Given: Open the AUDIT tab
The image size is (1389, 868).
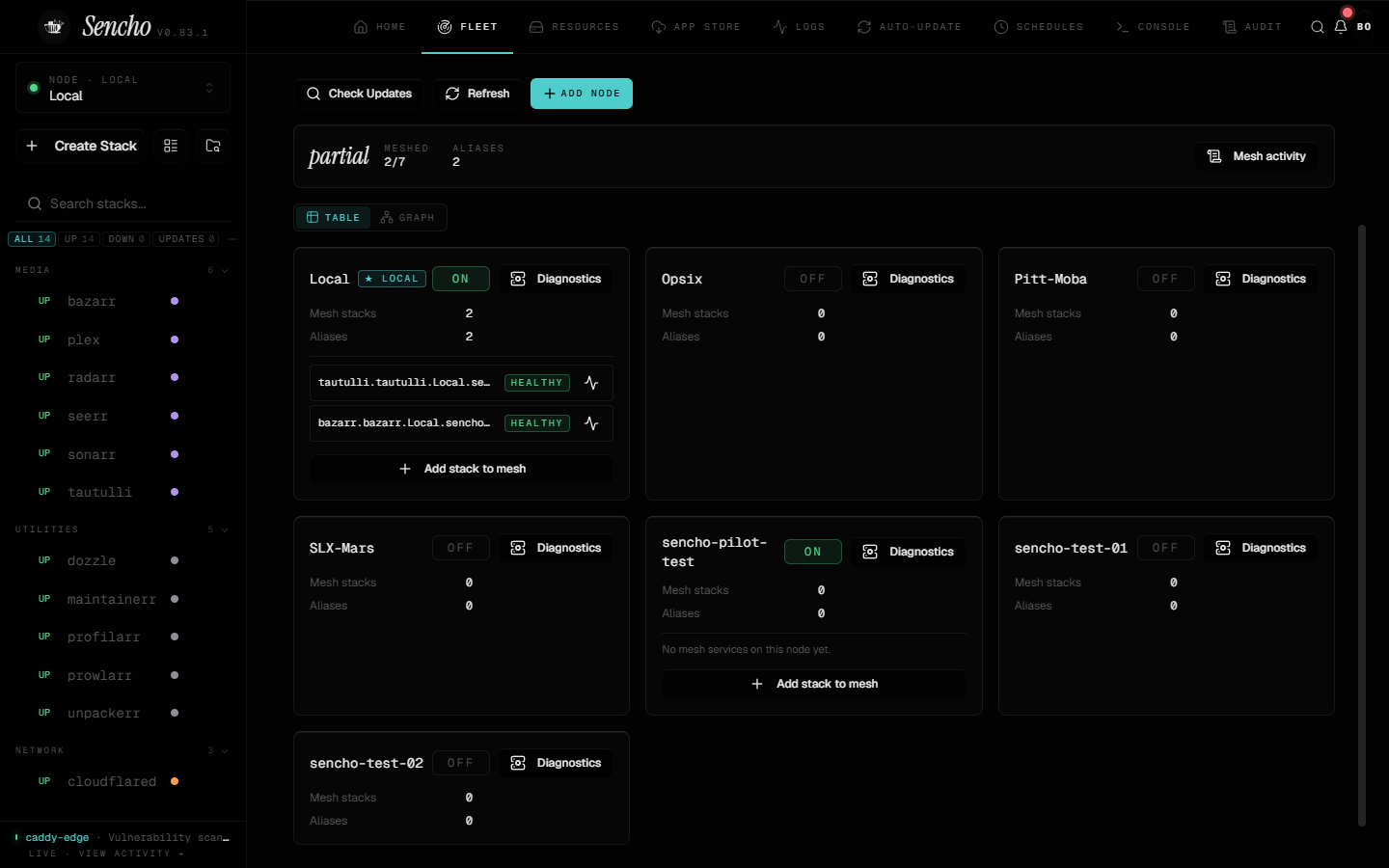Looking at the screenshot, I should point(1252,27).
